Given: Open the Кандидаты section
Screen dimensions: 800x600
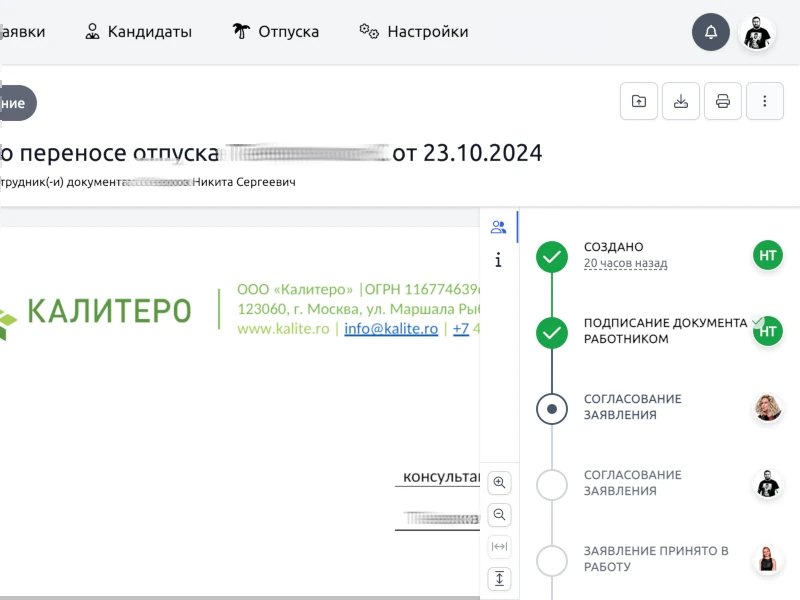Looking at the screenshot, I should (x=138, y=32).
